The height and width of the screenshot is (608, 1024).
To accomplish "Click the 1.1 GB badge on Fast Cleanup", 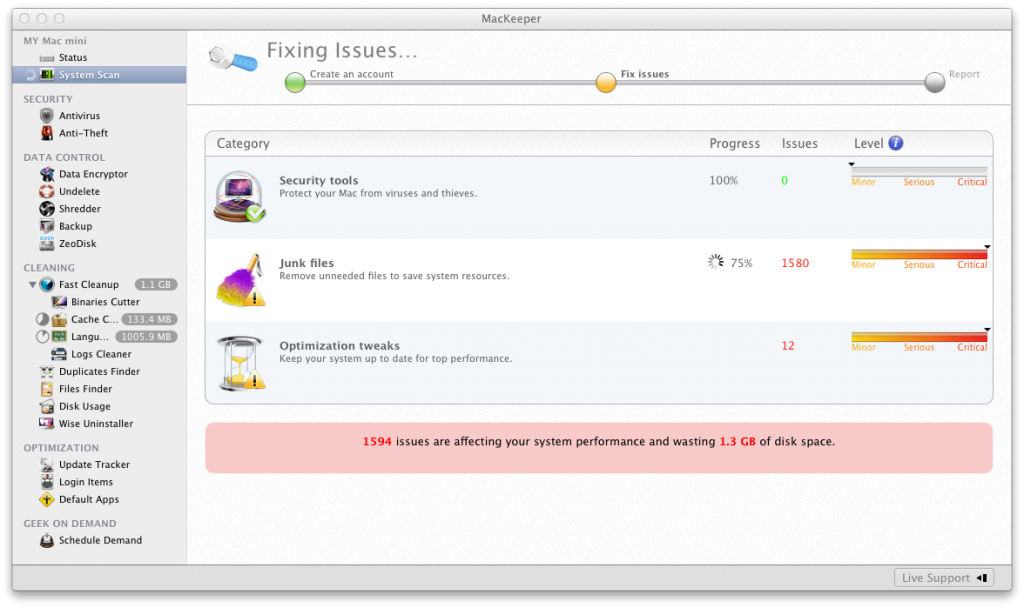I will pyautogui.click(x=156, y=285).
